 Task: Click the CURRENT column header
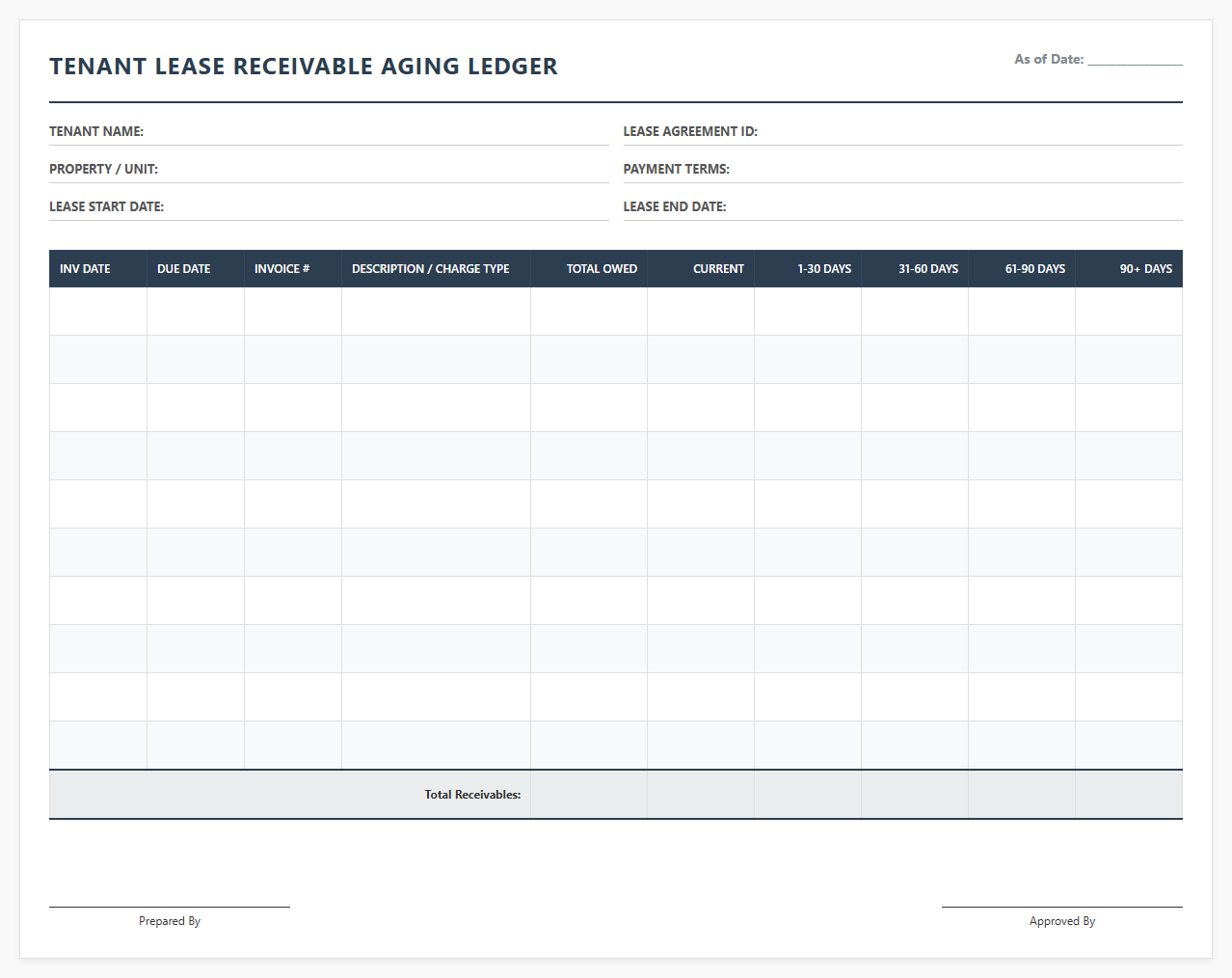701,269
